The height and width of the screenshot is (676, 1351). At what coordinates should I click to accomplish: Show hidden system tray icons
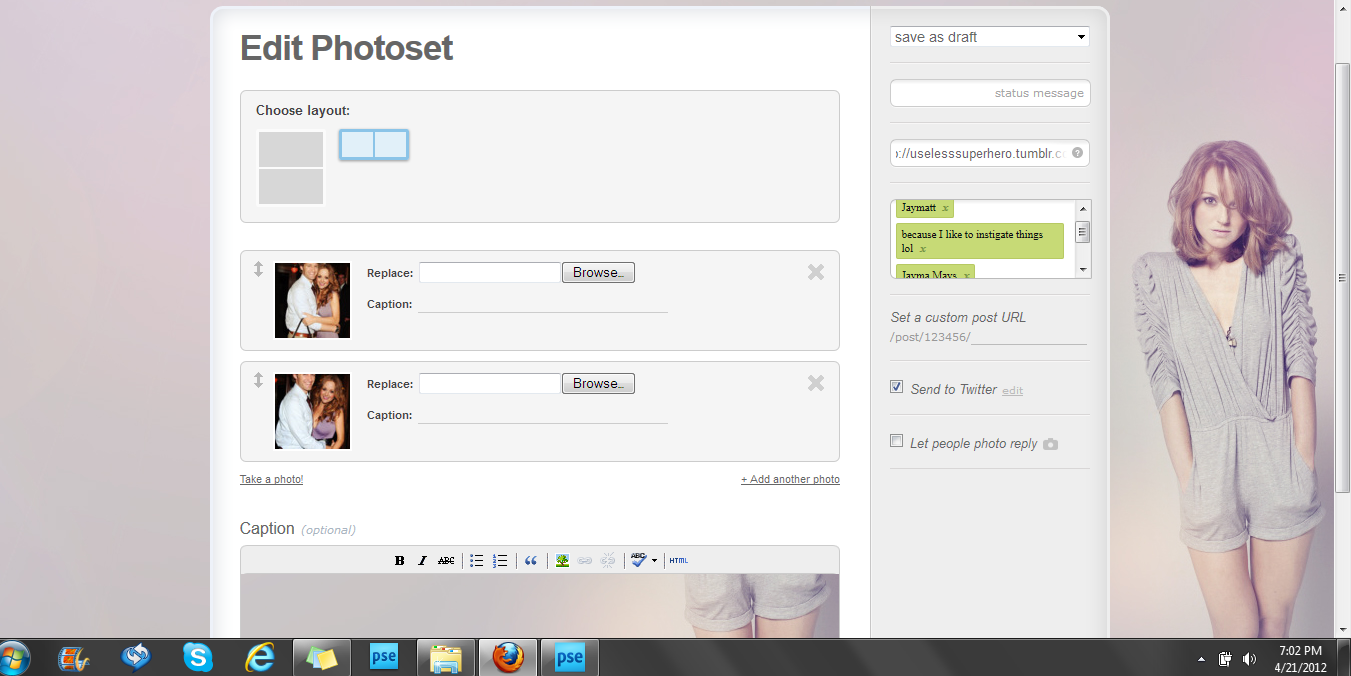1201,659
